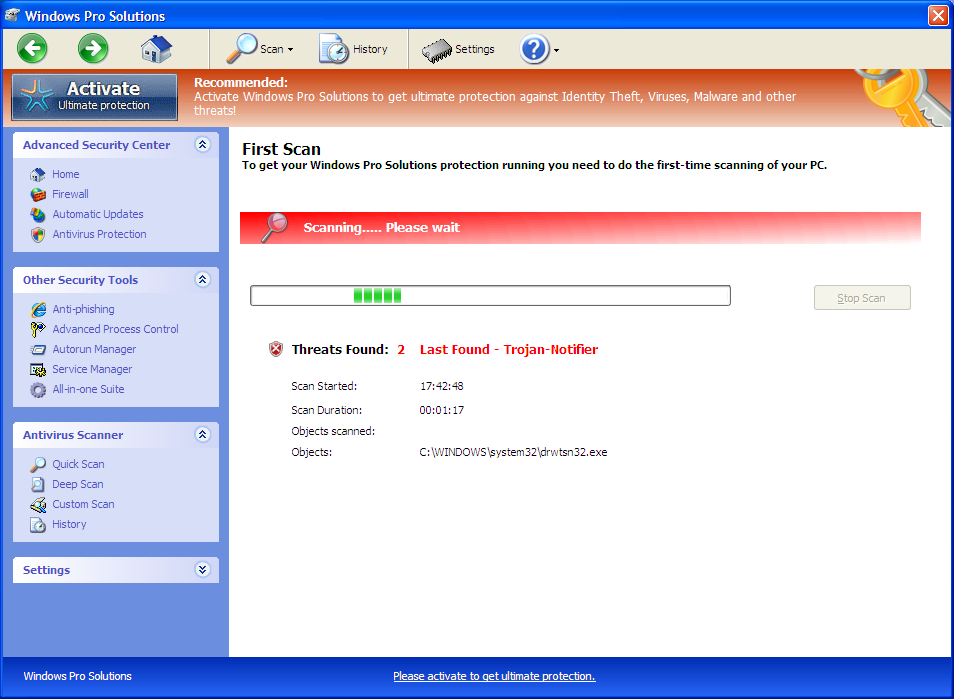Collapse Advanced Security Center panel
Screen dimensions: 954x699
[203, 144]
